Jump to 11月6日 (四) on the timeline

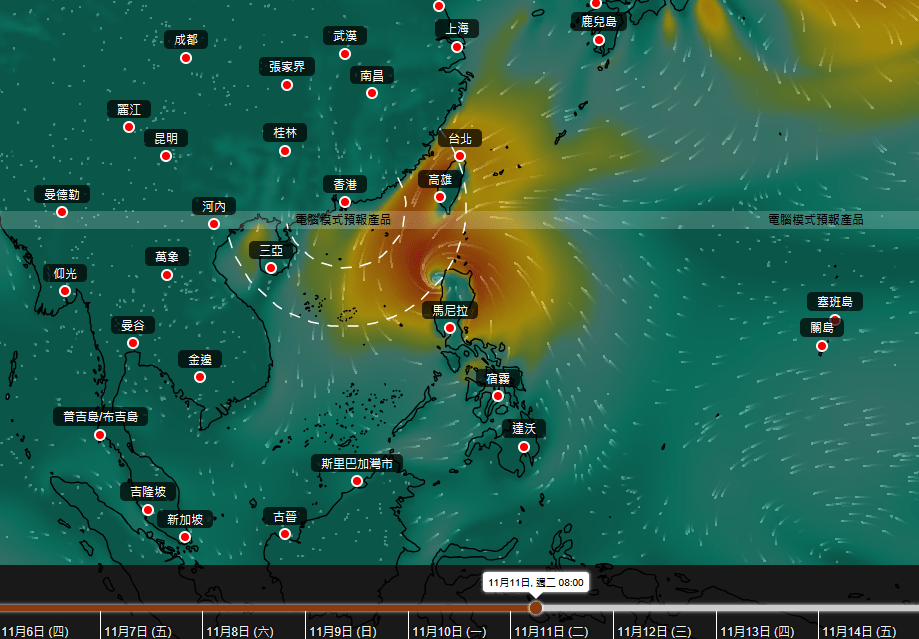(x=35, y=631)
